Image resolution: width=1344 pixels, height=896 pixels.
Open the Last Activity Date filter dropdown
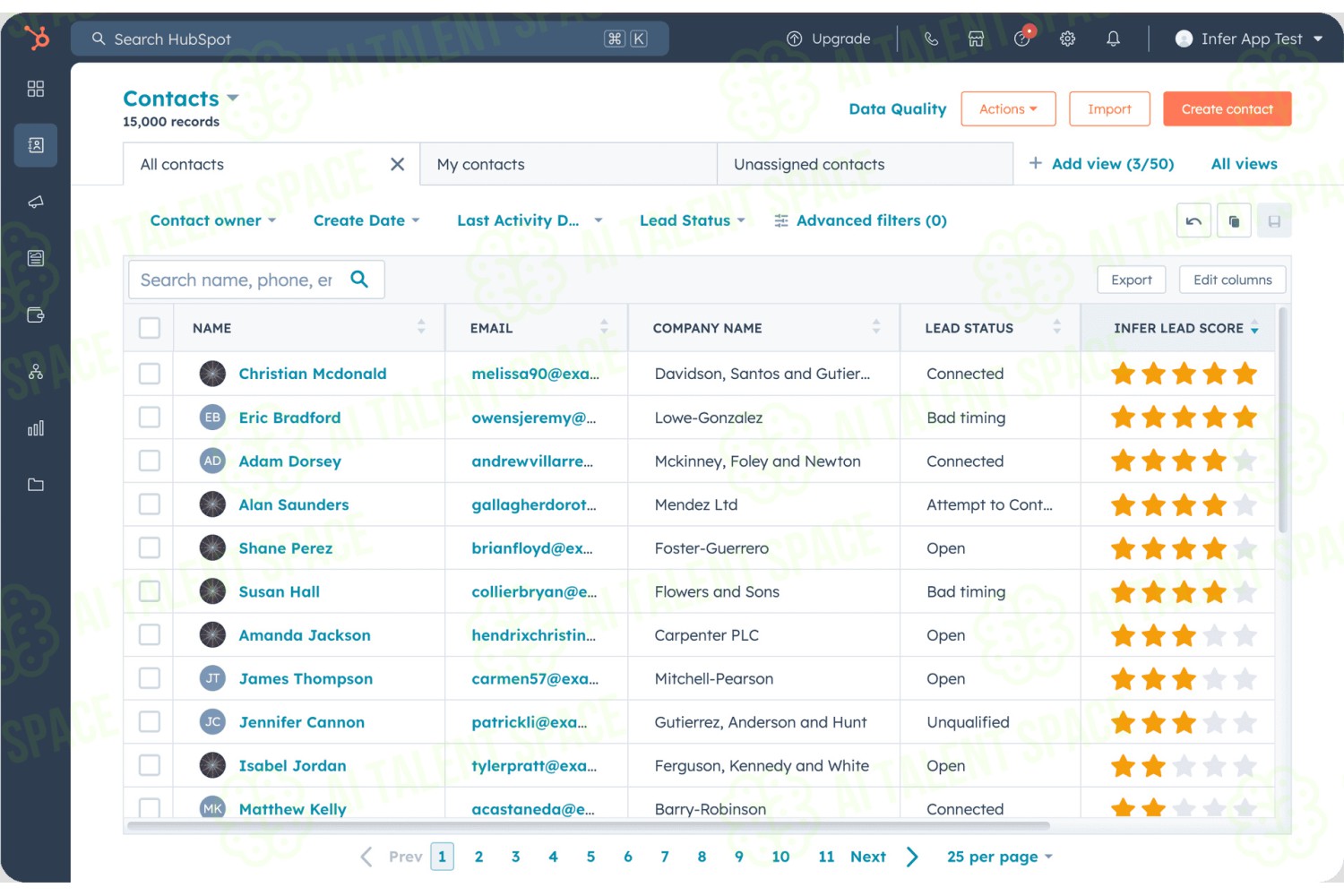[x=530, y=220]
